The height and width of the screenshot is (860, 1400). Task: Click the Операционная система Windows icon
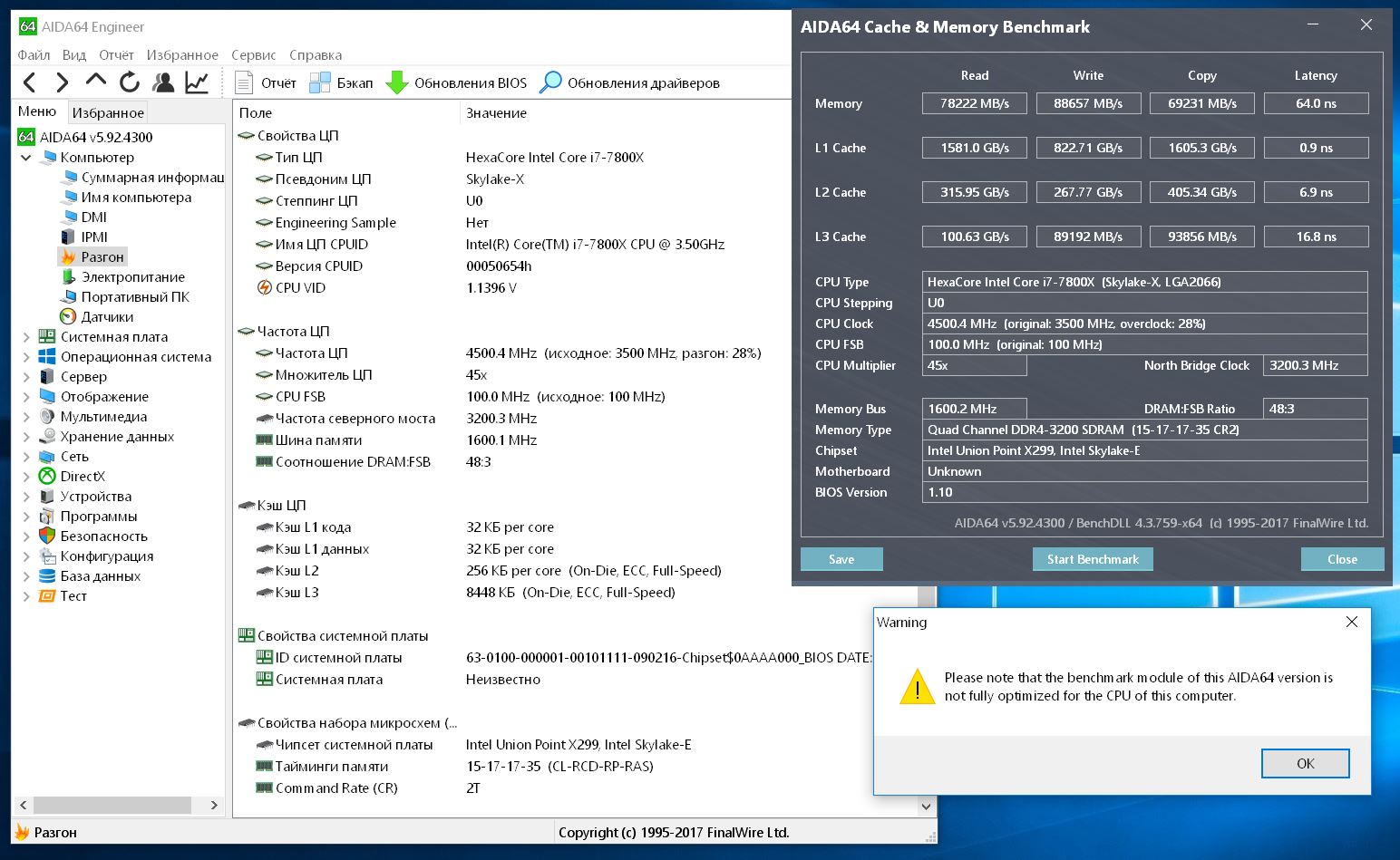pos(47,357)
